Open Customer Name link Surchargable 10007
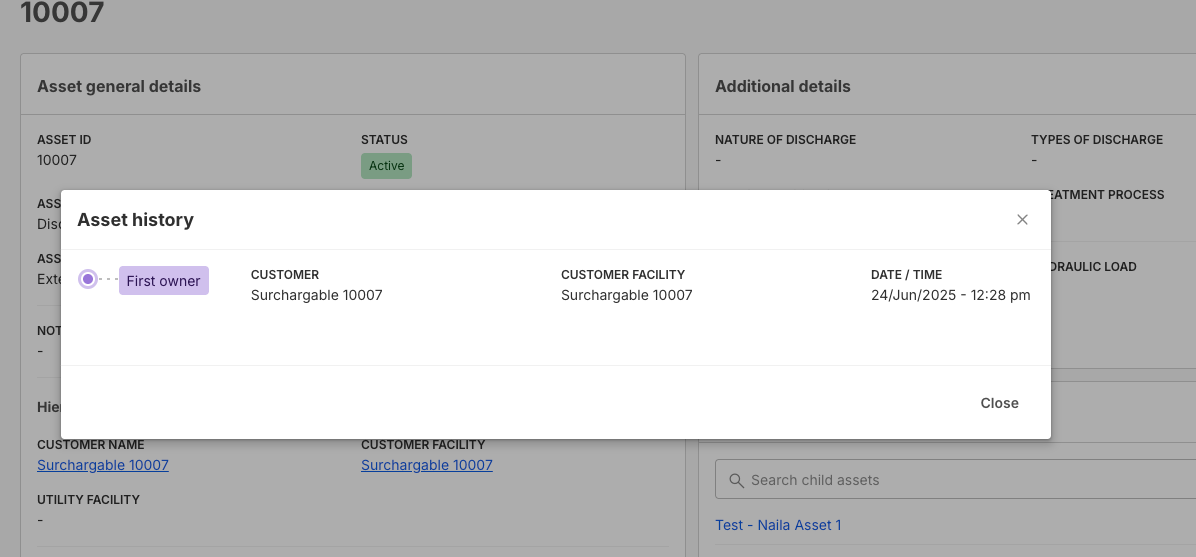The image size is (1196, 557). pyautogui.click(x=103, y=465)
